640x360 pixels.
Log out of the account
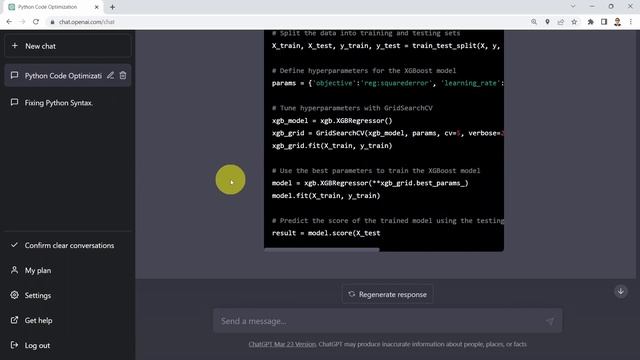pyautogui.click(x=68, y=345)
